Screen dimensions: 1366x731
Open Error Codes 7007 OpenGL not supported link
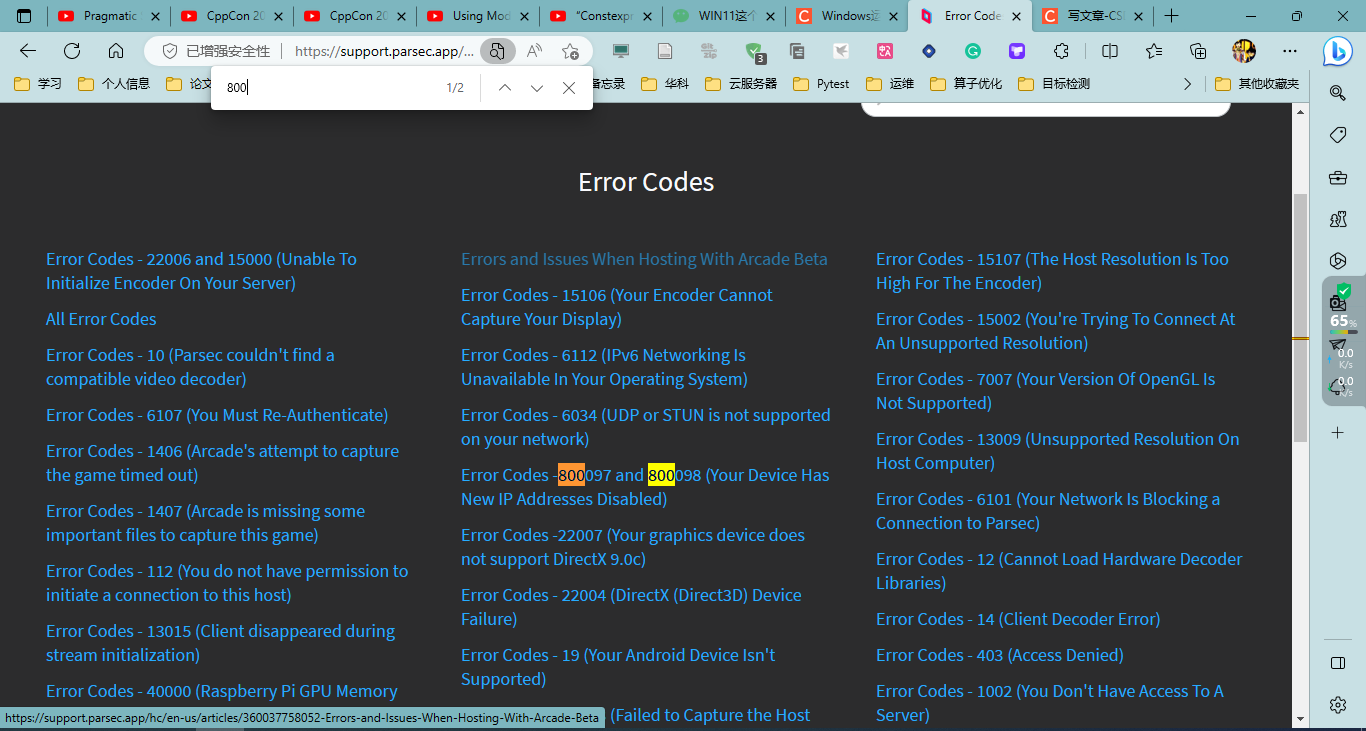click(x=1046, y=391)
